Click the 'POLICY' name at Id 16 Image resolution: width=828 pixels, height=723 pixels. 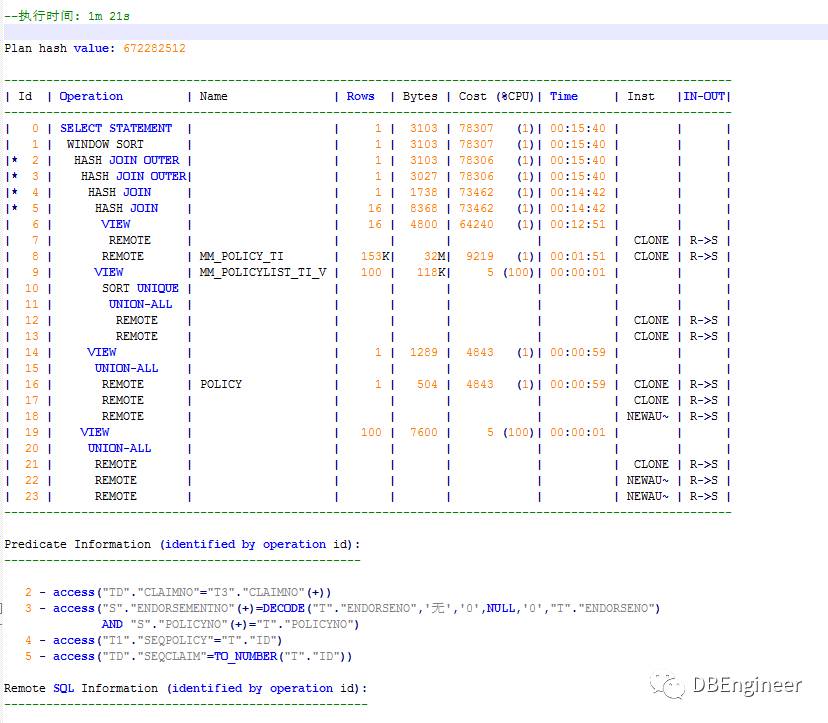[x=221, y=384]
